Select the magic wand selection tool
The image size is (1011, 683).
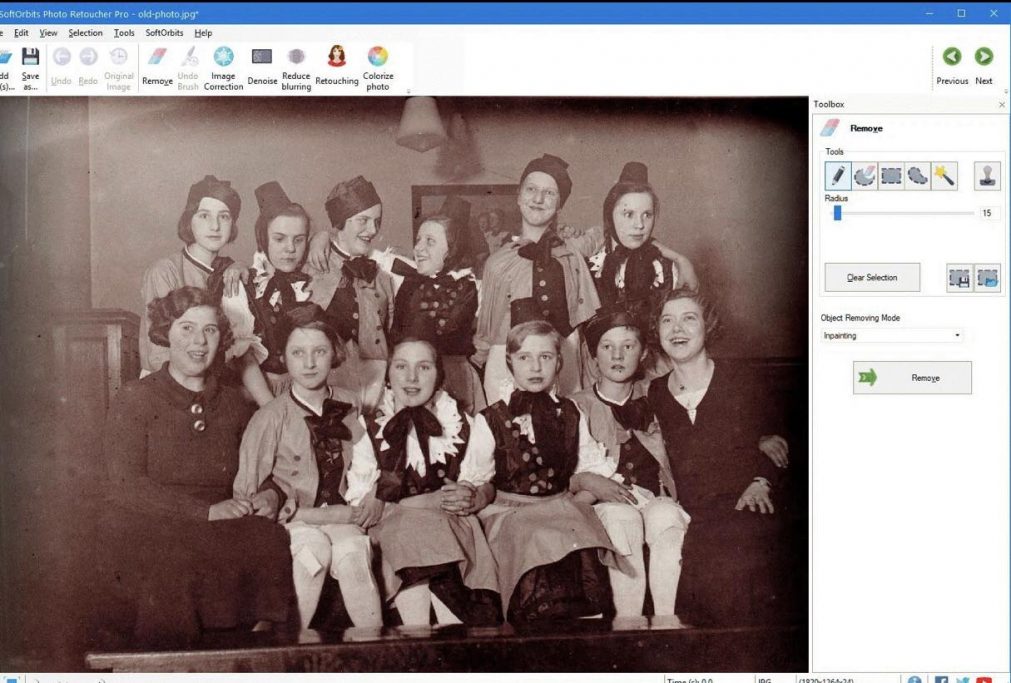pos(944,177)
